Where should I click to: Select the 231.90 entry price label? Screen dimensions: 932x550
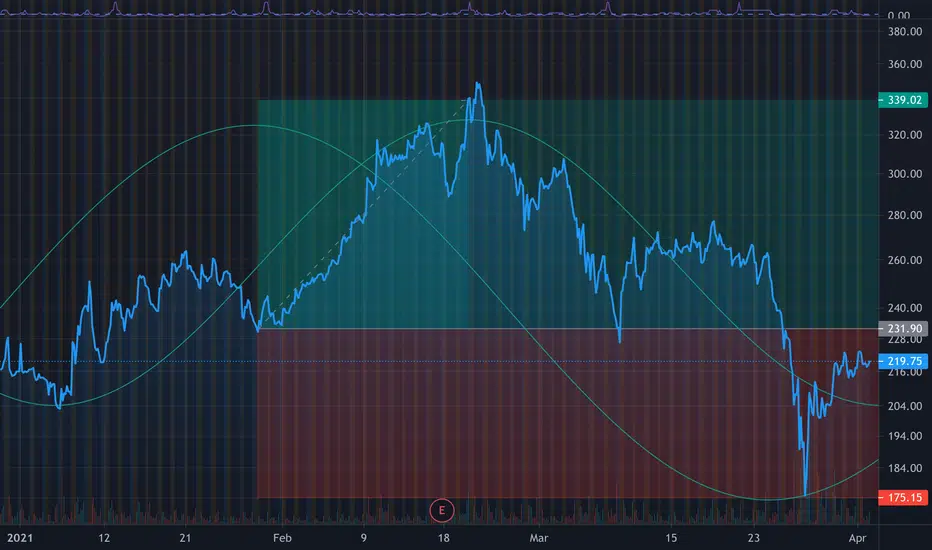[x=903, y=328]
